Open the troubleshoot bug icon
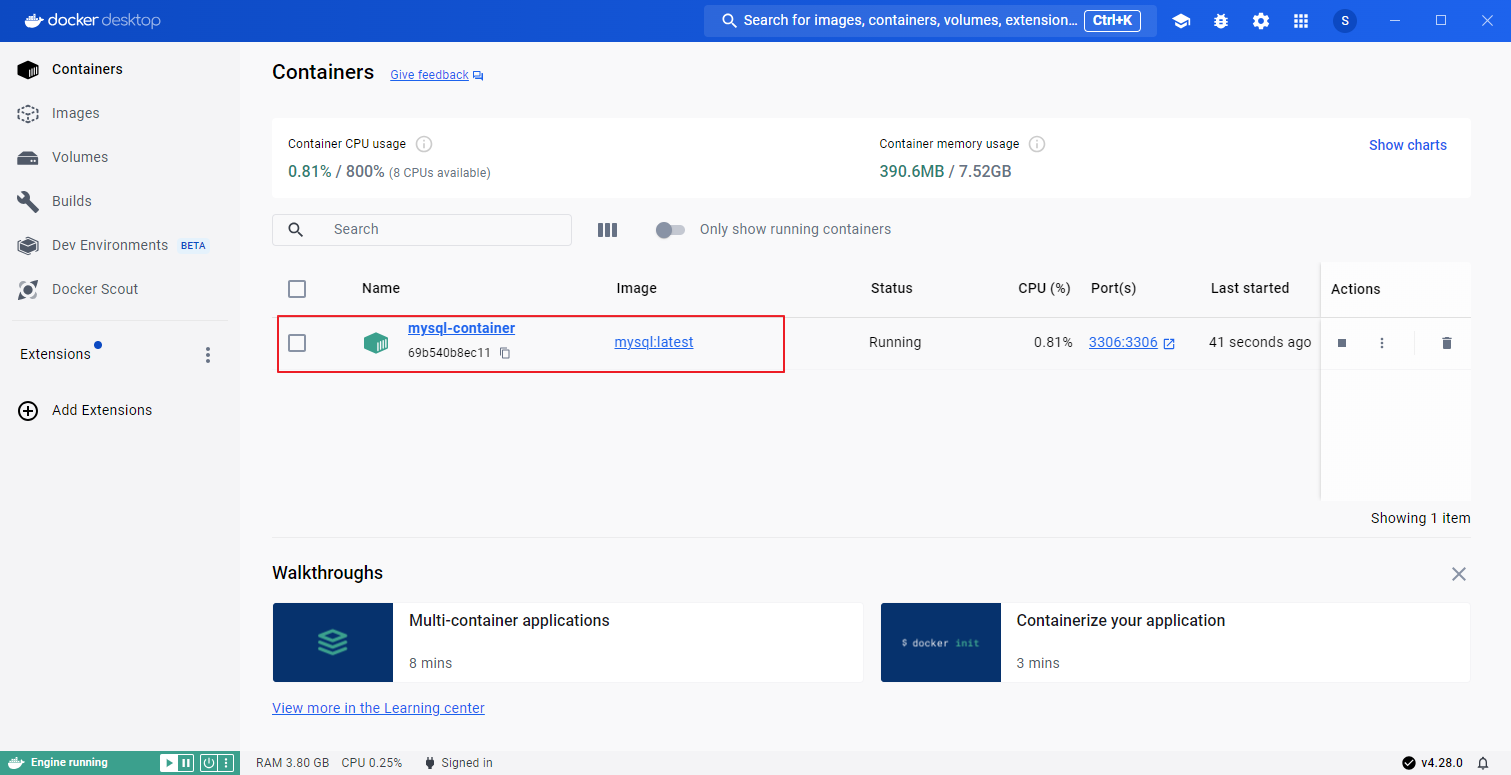The width and height of the screenshot is (1511, 775). coord(1221,21)
